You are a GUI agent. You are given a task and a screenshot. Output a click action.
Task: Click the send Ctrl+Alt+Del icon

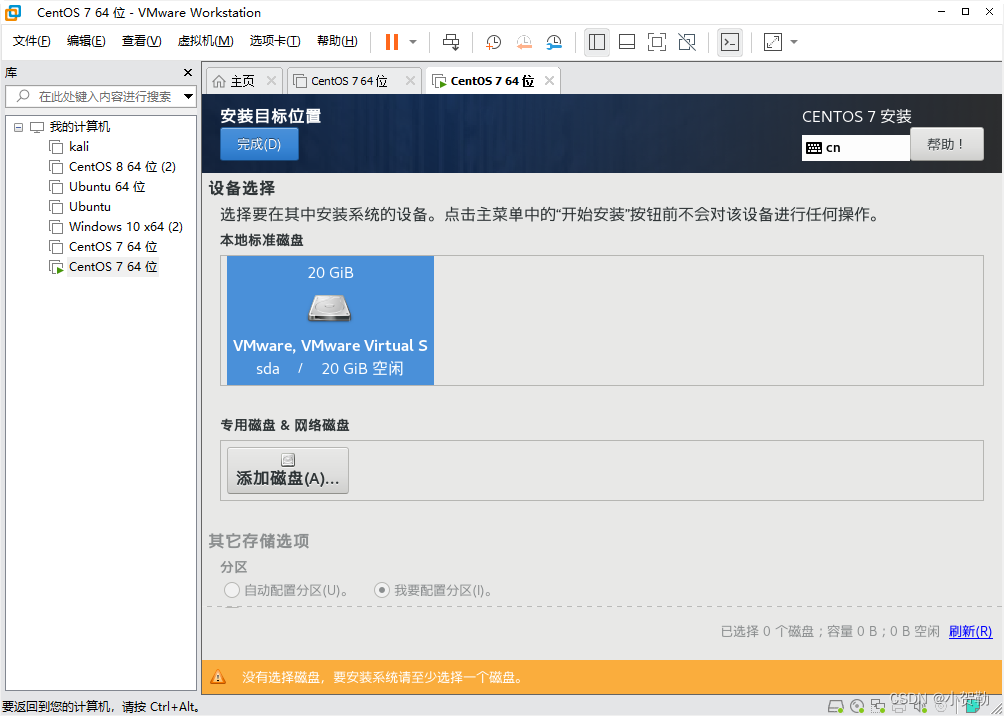(x=451, y=42)
